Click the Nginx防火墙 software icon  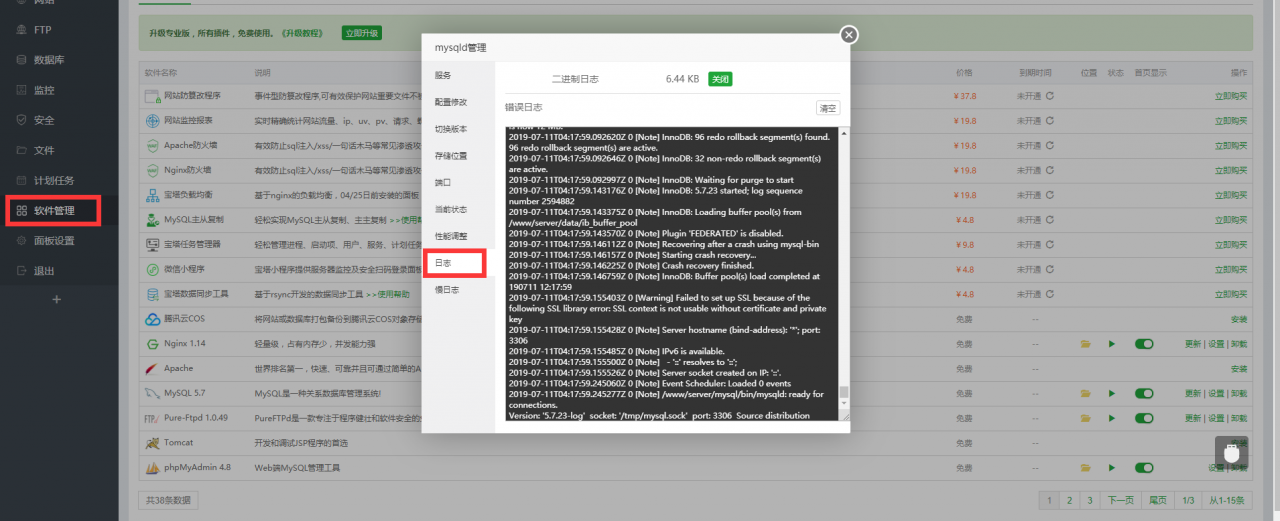pos(152,170)
